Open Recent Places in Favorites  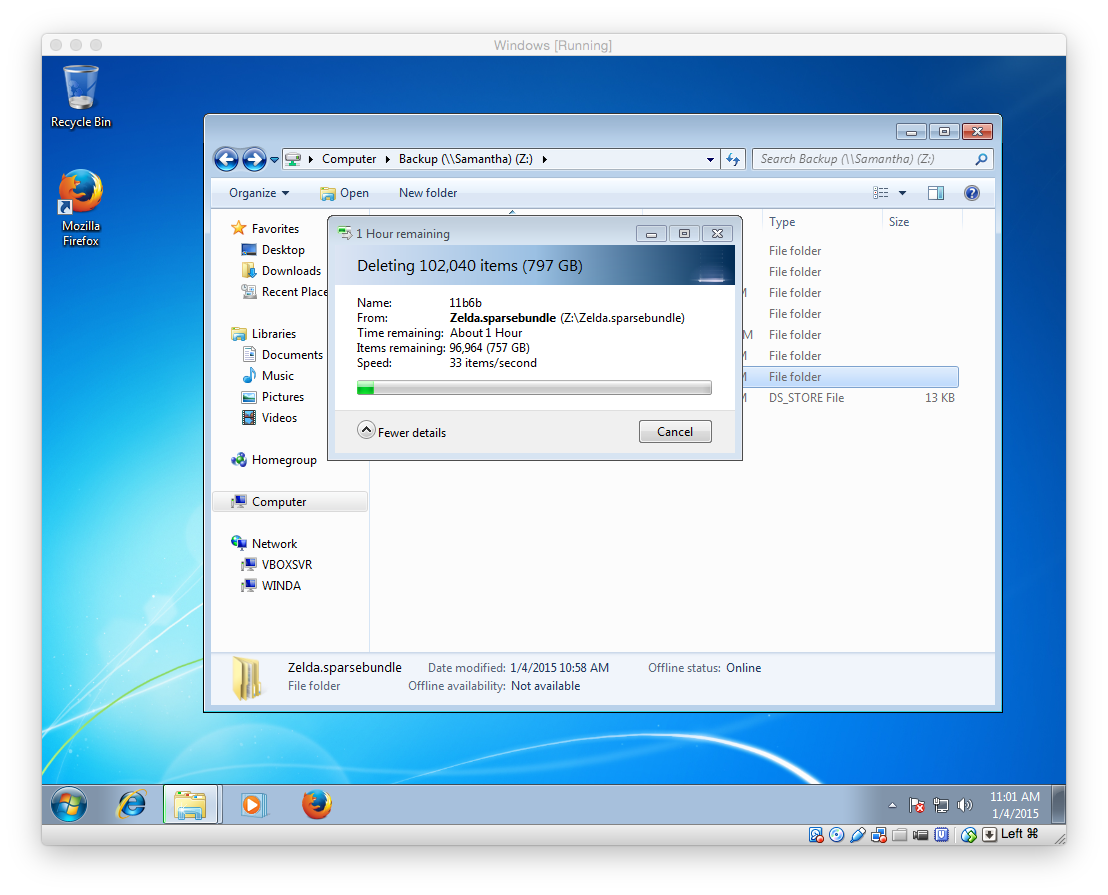[x=284, y=292]
